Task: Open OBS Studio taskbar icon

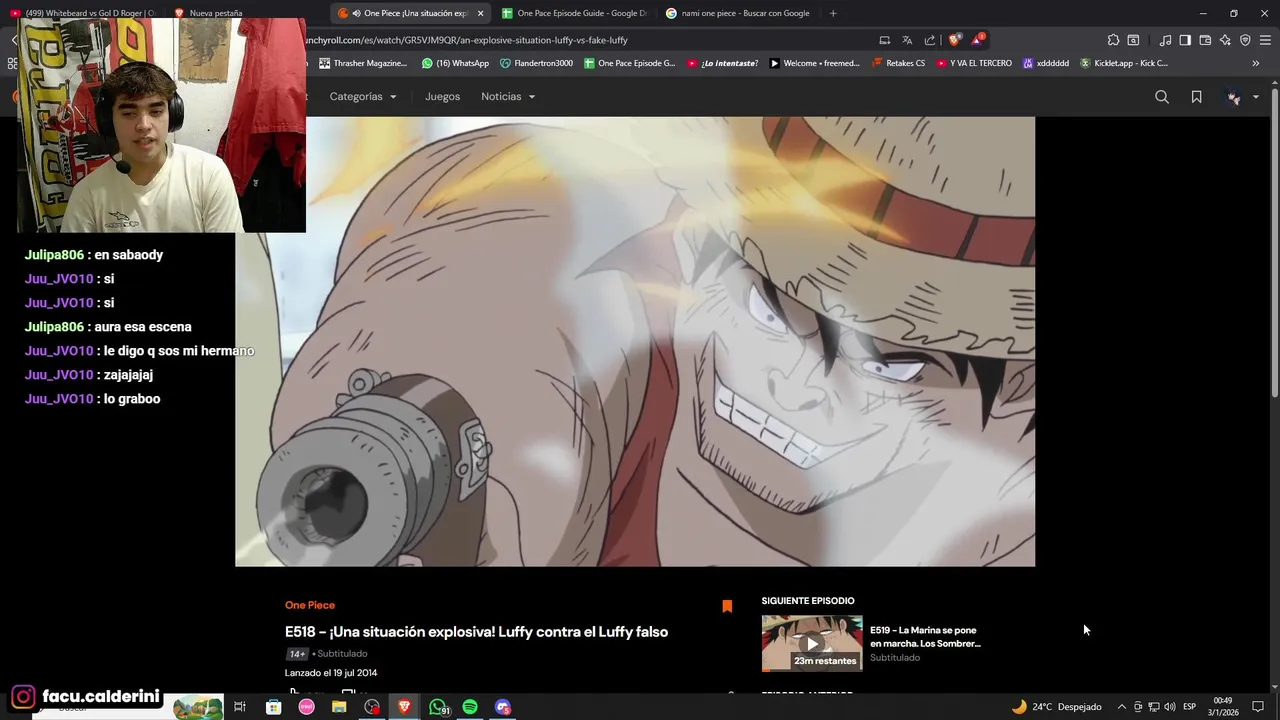Action: pos(372,707)
